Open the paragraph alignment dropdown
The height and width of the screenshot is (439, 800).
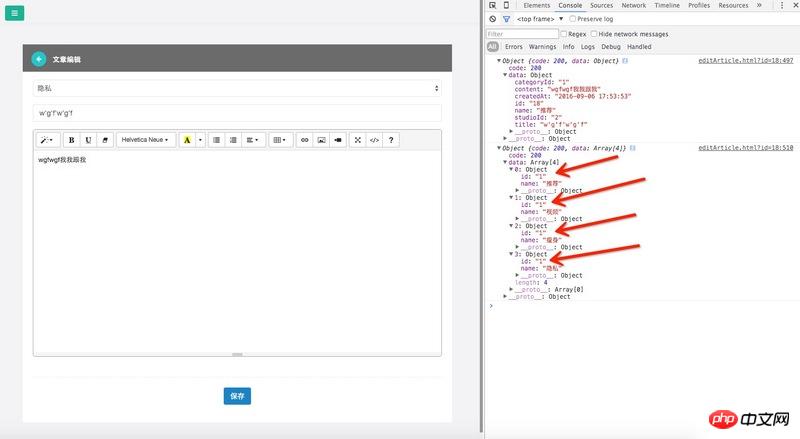point(253,140)
